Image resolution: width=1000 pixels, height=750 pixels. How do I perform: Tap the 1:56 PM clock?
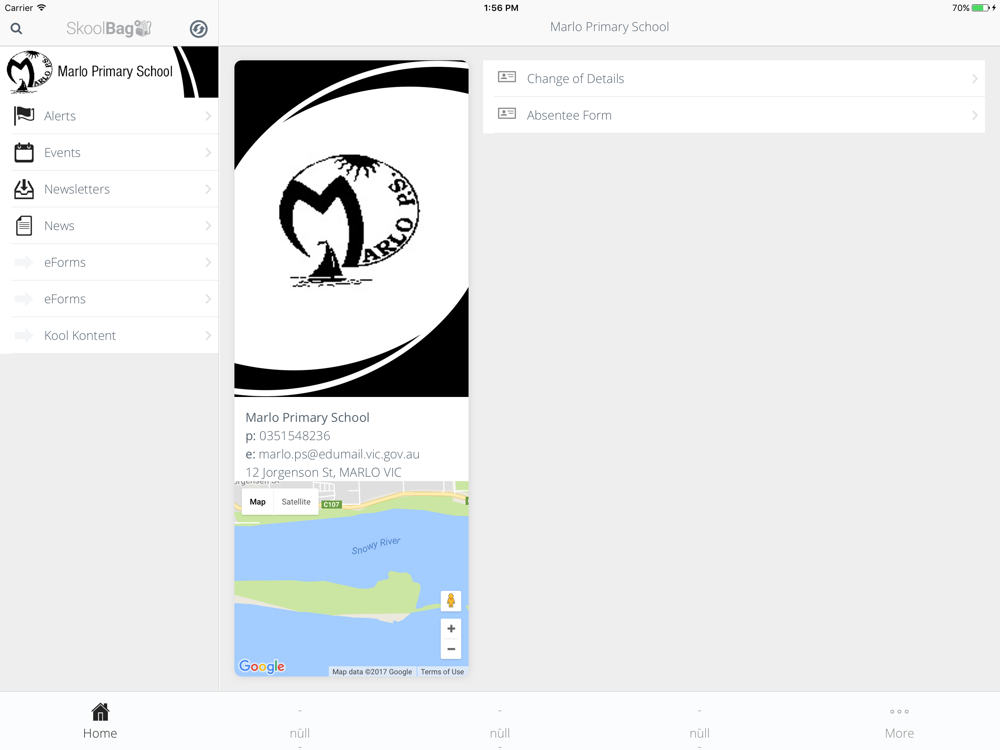pos(501,8)
